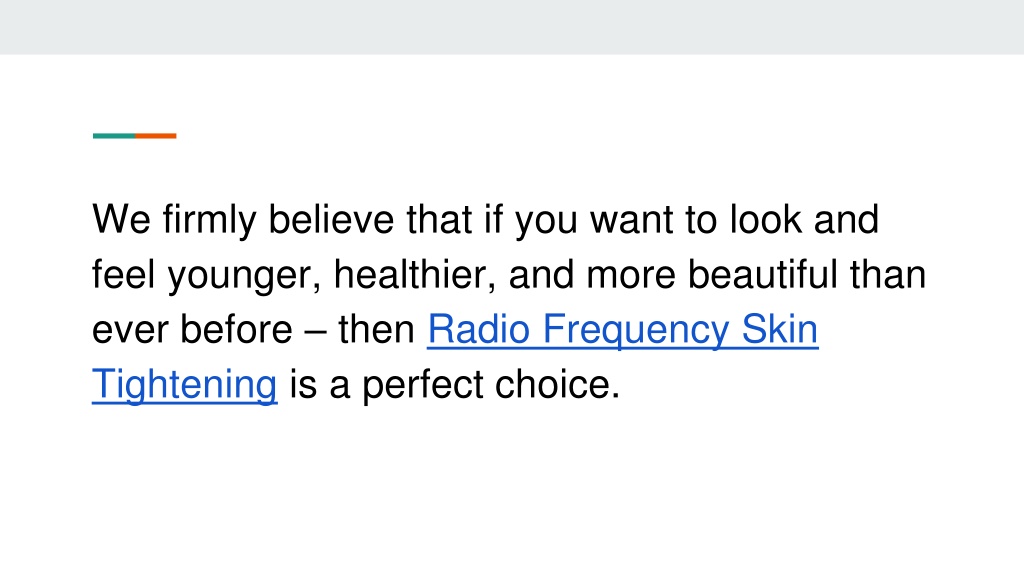Click the word 'younger,' in second line
The height and width of the screenshot is (576, 1024).
pyautogui.click(x=245, y=276)
